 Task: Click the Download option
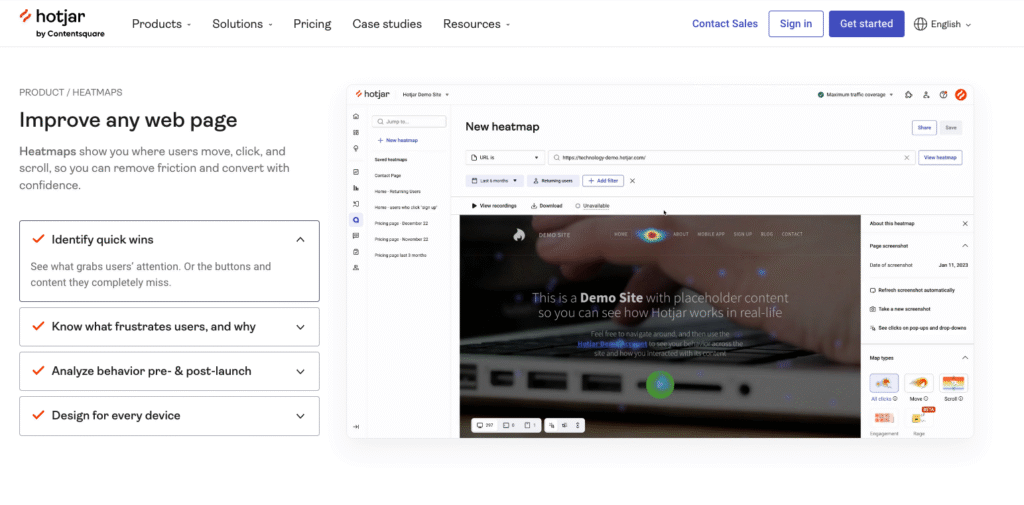tap(547, 206)
